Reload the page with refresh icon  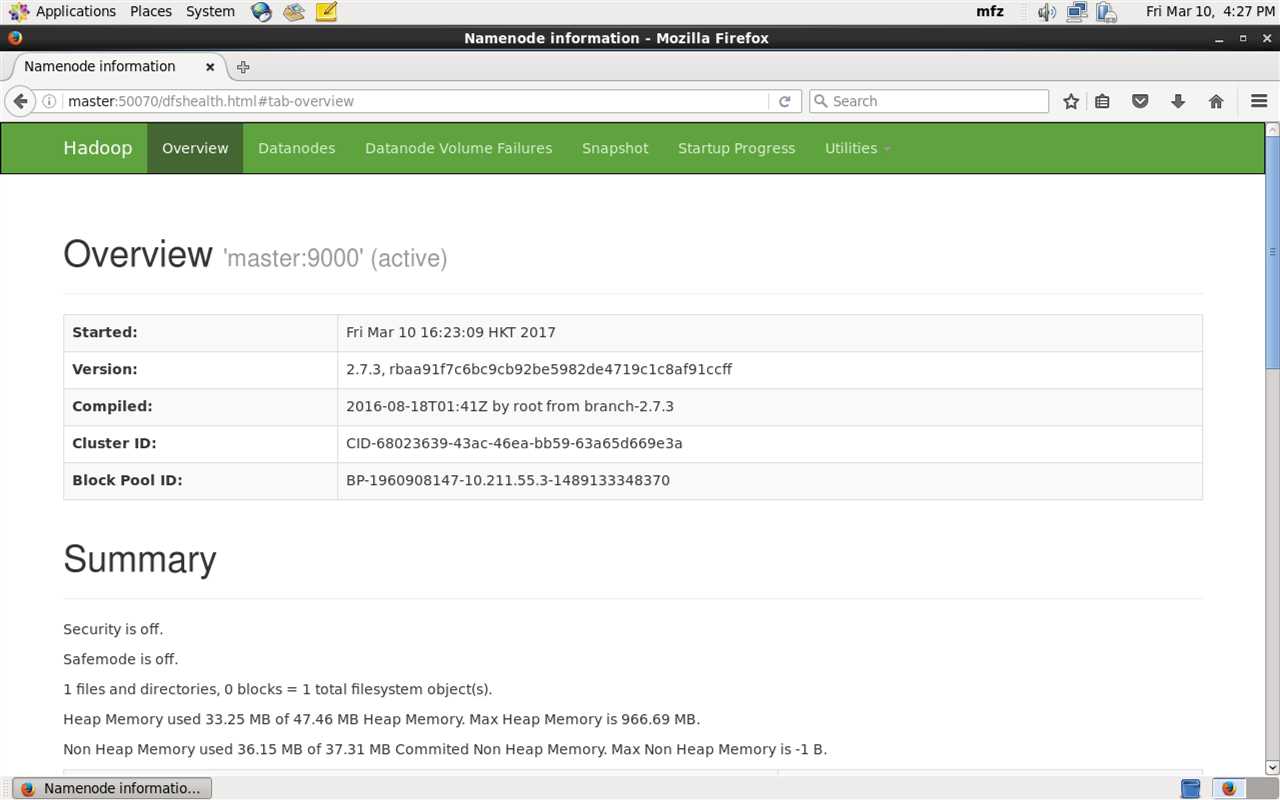pyautogui.click(x=785, y=101)
